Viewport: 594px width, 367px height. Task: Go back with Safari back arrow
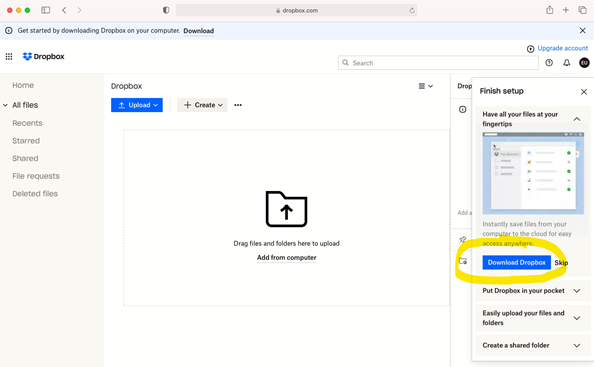(64, 10)
